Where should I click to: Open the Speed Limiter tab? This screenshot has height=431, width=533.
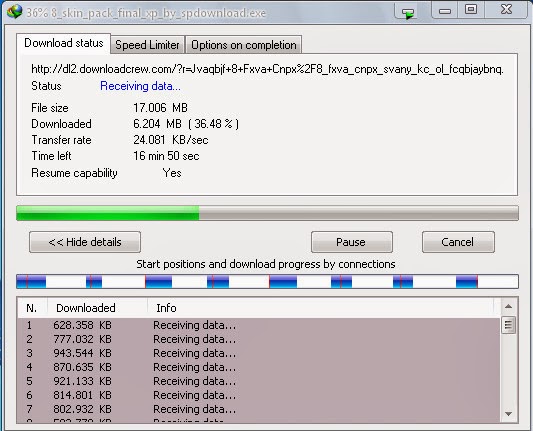[x=147, y=45]
